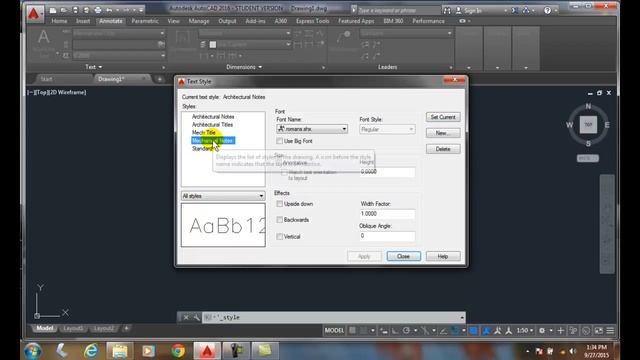Select Architectural Titles in the styles list
The width and height of the screenshot is (640, 360).
pyautogui.click(x=212, y=125)
